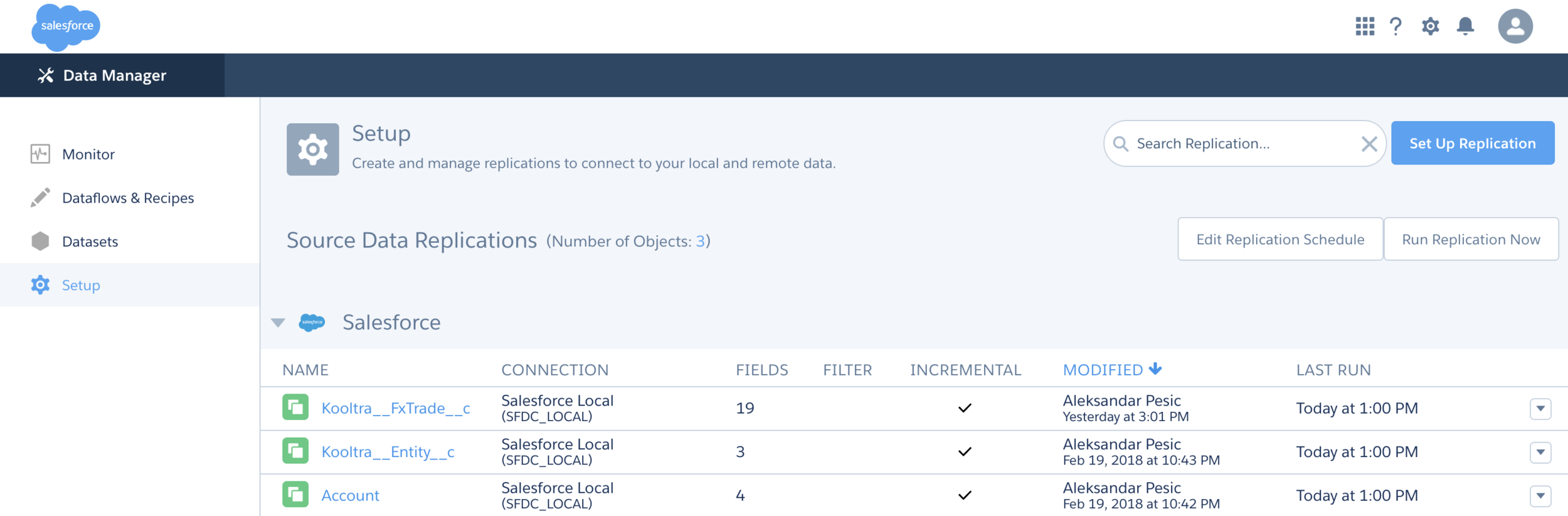
Task: Open the App Launcher grid icon
Action: click(1364, 26)
